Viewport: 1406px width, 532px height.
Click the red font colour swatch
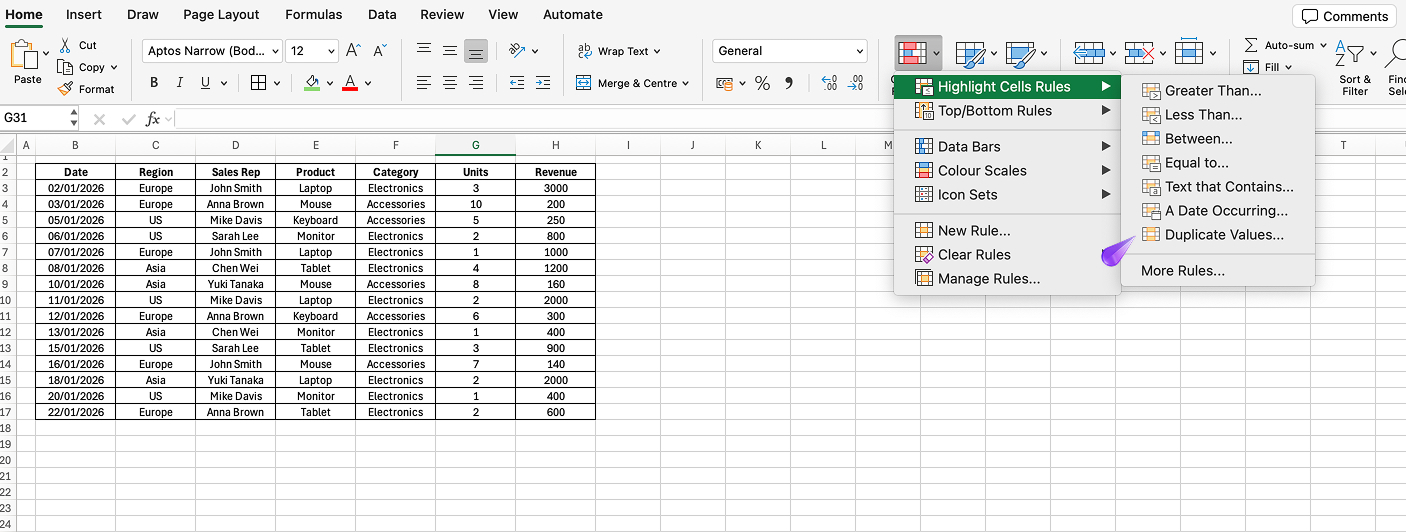(x=350, y=83)
